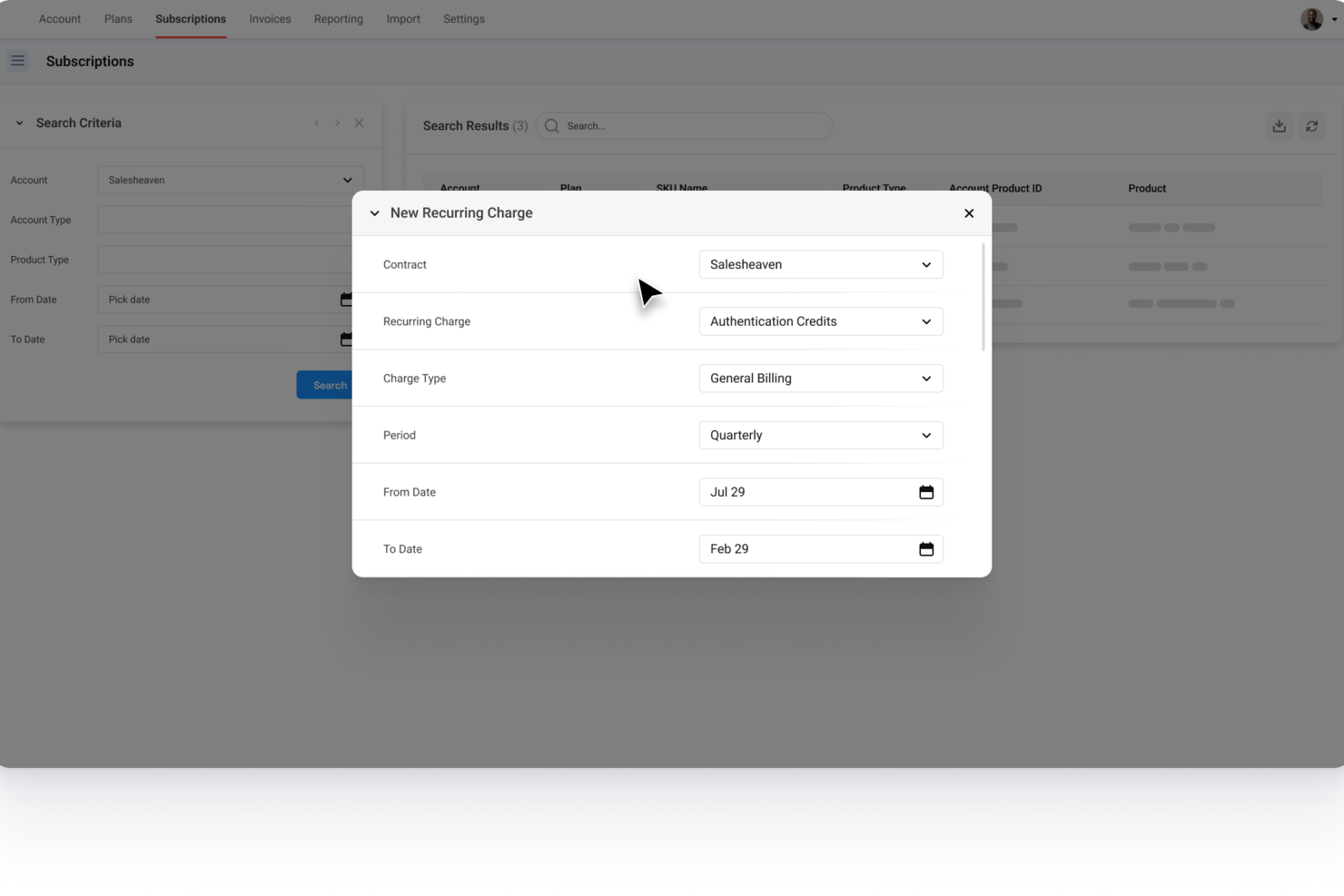Open the Charge Type dropdown
The image size is (1344, 896).
point(821,379)
